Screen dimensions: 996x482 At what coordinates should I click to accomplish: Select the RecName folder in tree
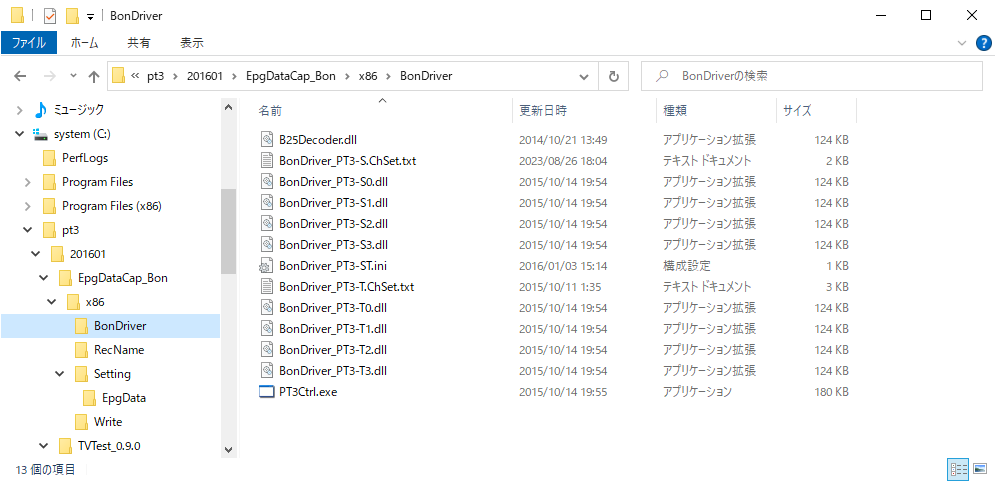pyautogui.click(x=119, y=350)
